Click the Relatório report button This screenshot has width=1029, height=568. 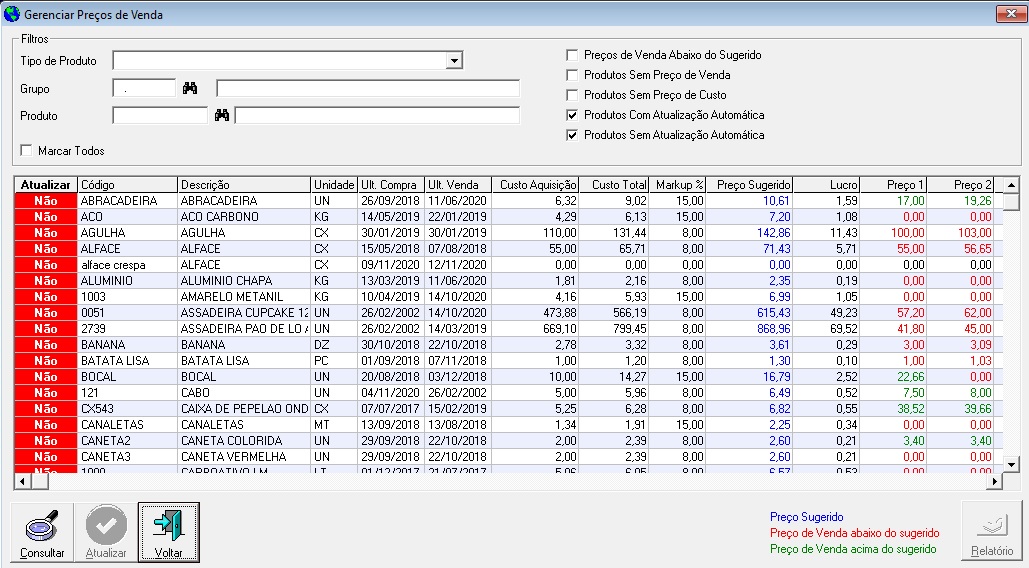pos(991,533)
